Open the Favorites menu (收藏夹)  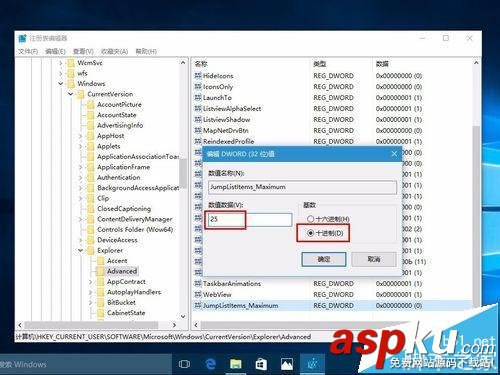click(x=114, y=51)
